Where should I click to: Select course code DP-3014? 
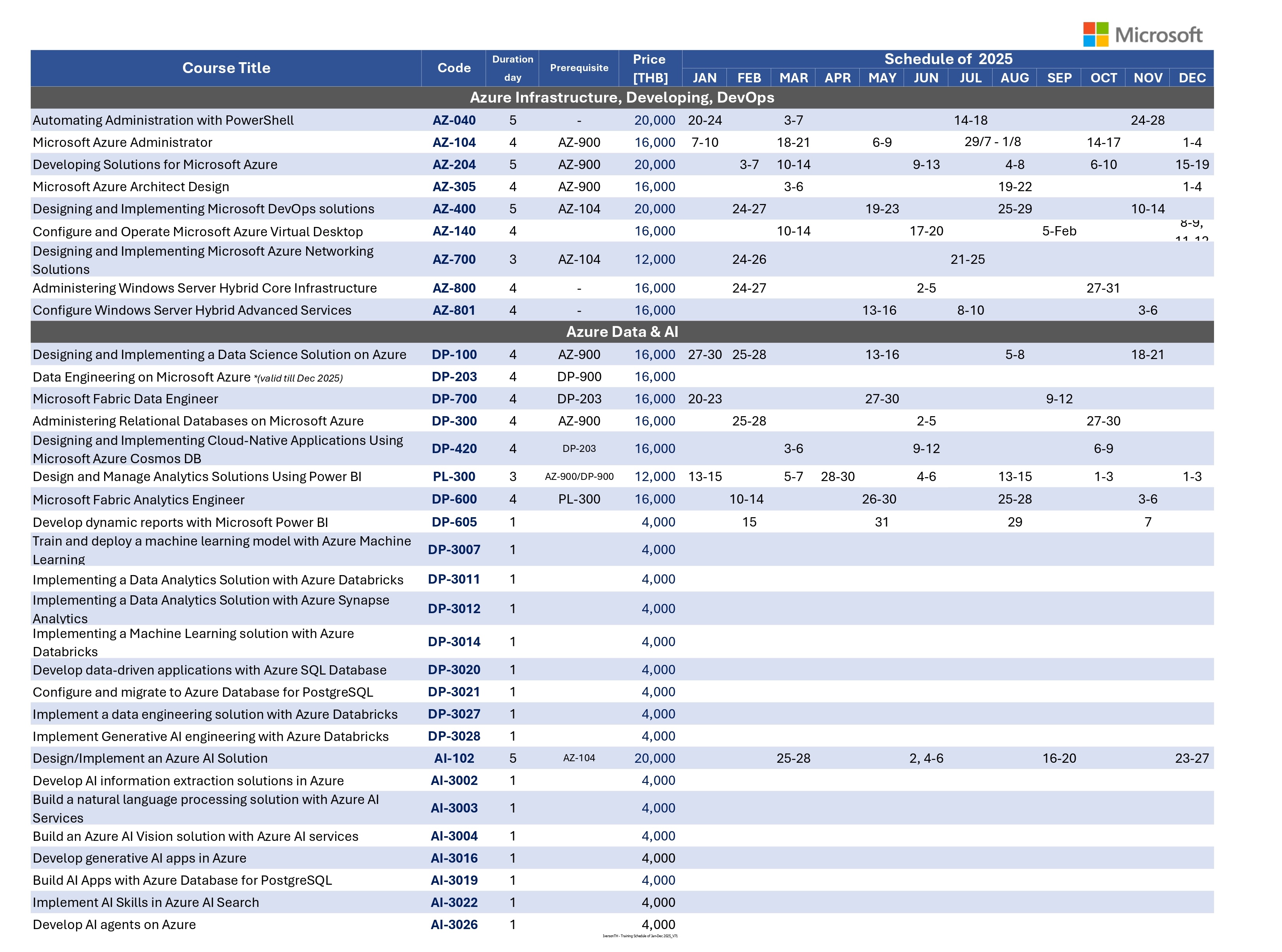[454, 642]
